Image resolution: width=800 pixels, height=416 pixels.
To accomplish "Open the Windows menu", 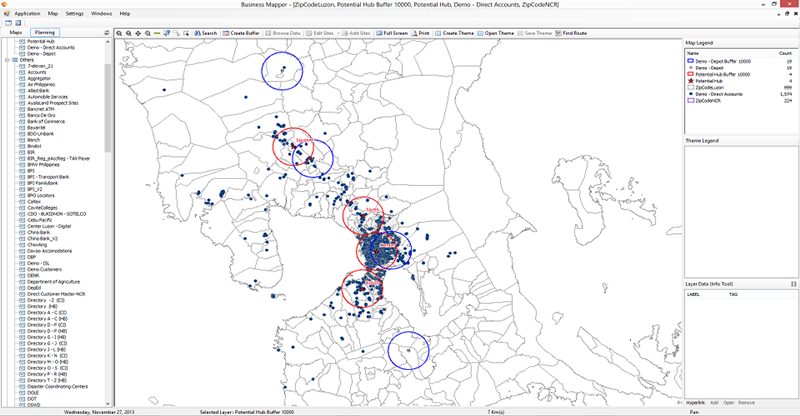I will [101, 14].
